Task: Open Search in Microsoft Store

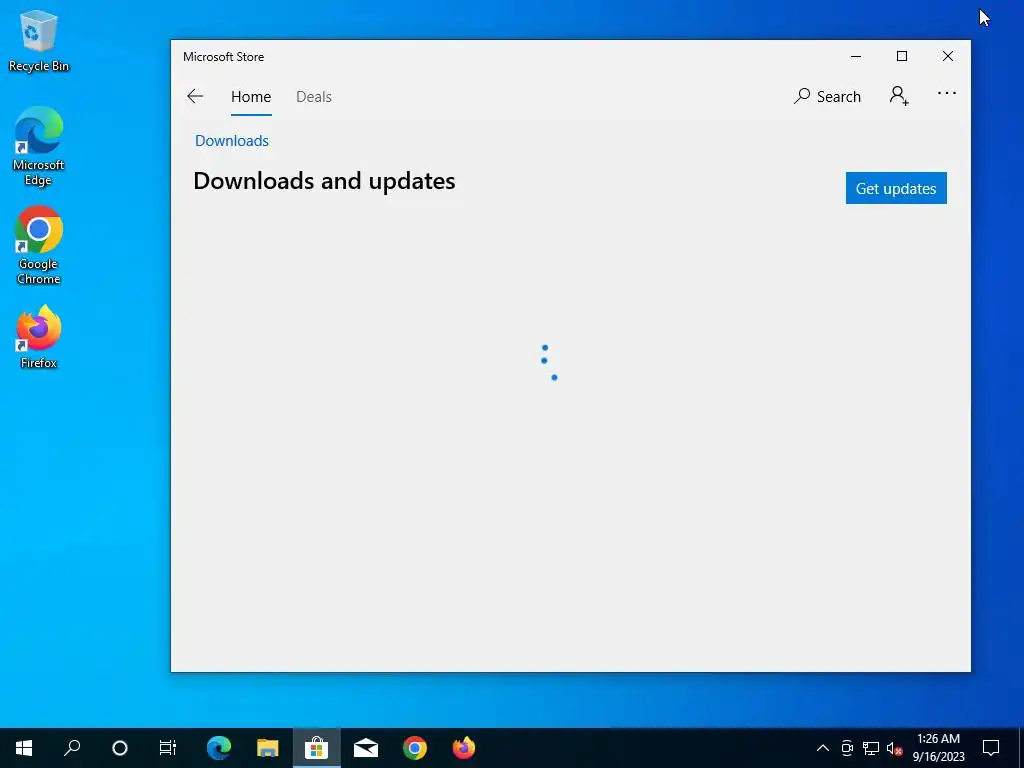Action: click(x=827, y=97)
